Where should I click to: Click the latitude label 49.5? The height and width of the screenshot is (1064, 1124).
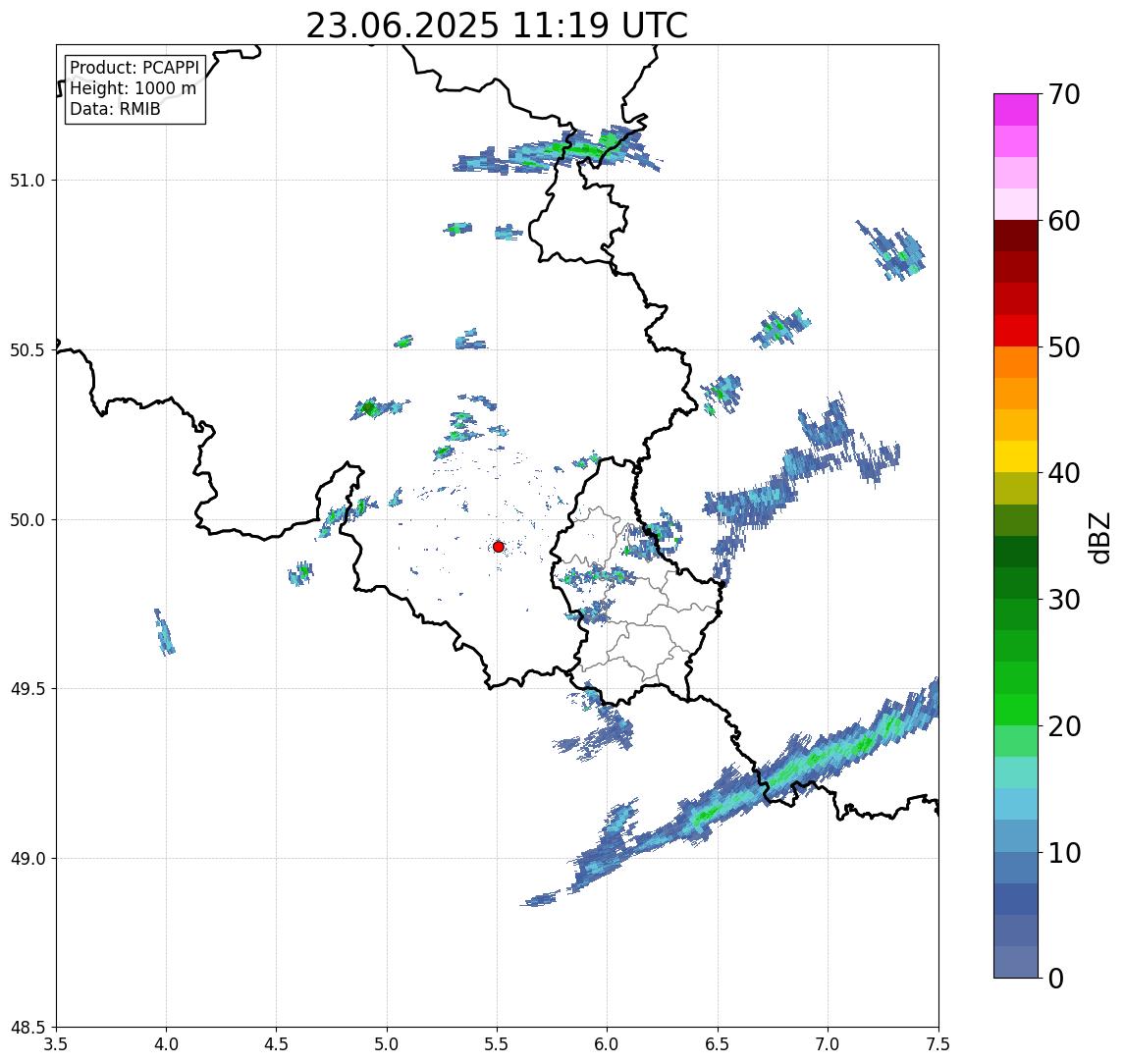point(27,689)
